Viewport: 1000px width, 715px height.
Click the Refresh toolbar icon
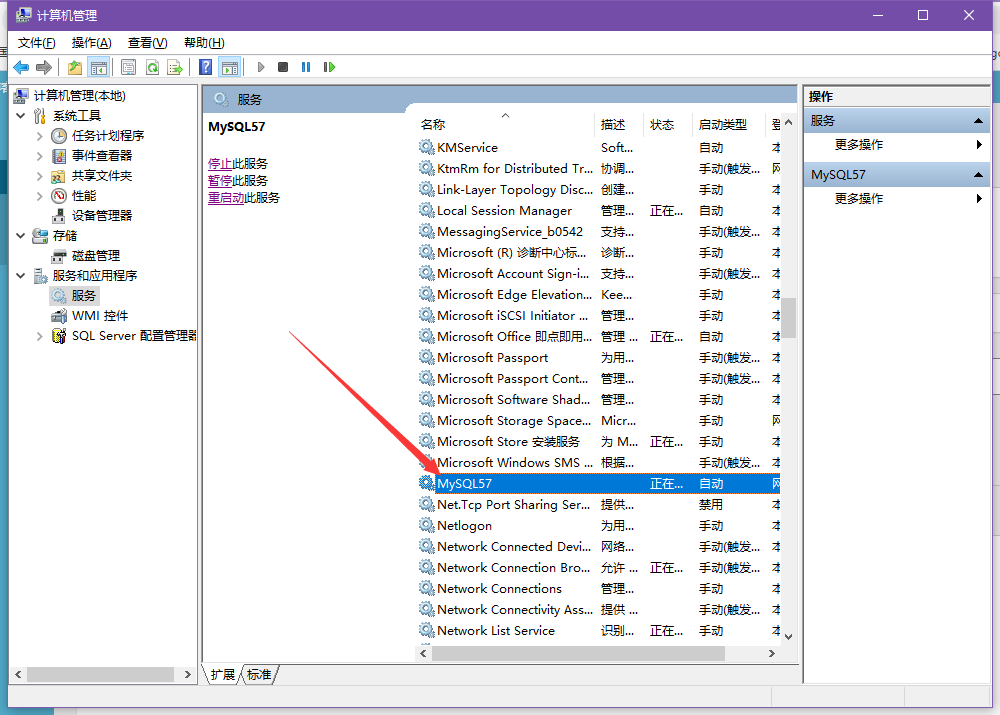152,67
